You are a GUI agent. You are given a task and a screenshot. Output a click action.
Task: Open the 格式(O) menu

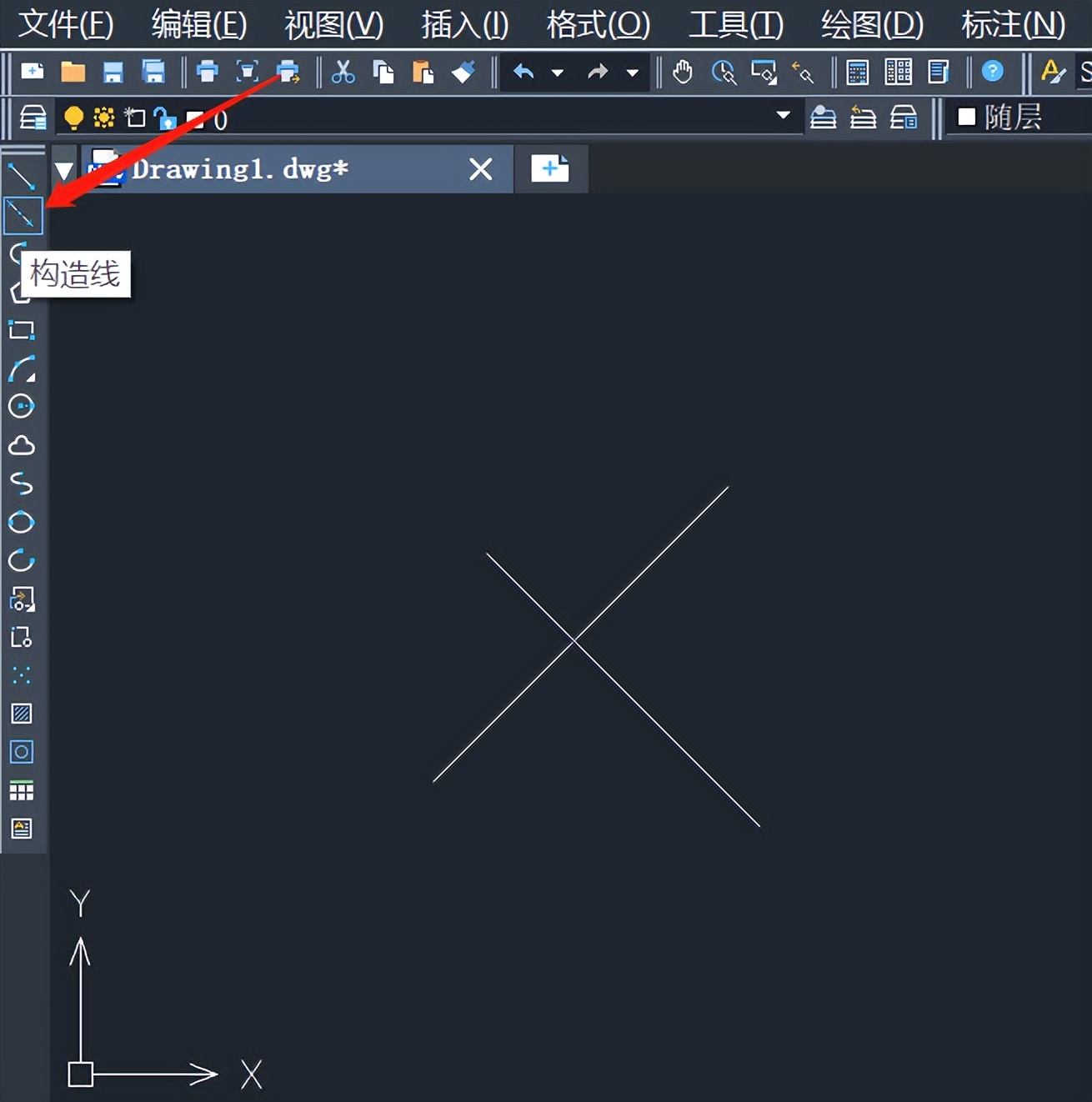598,25
